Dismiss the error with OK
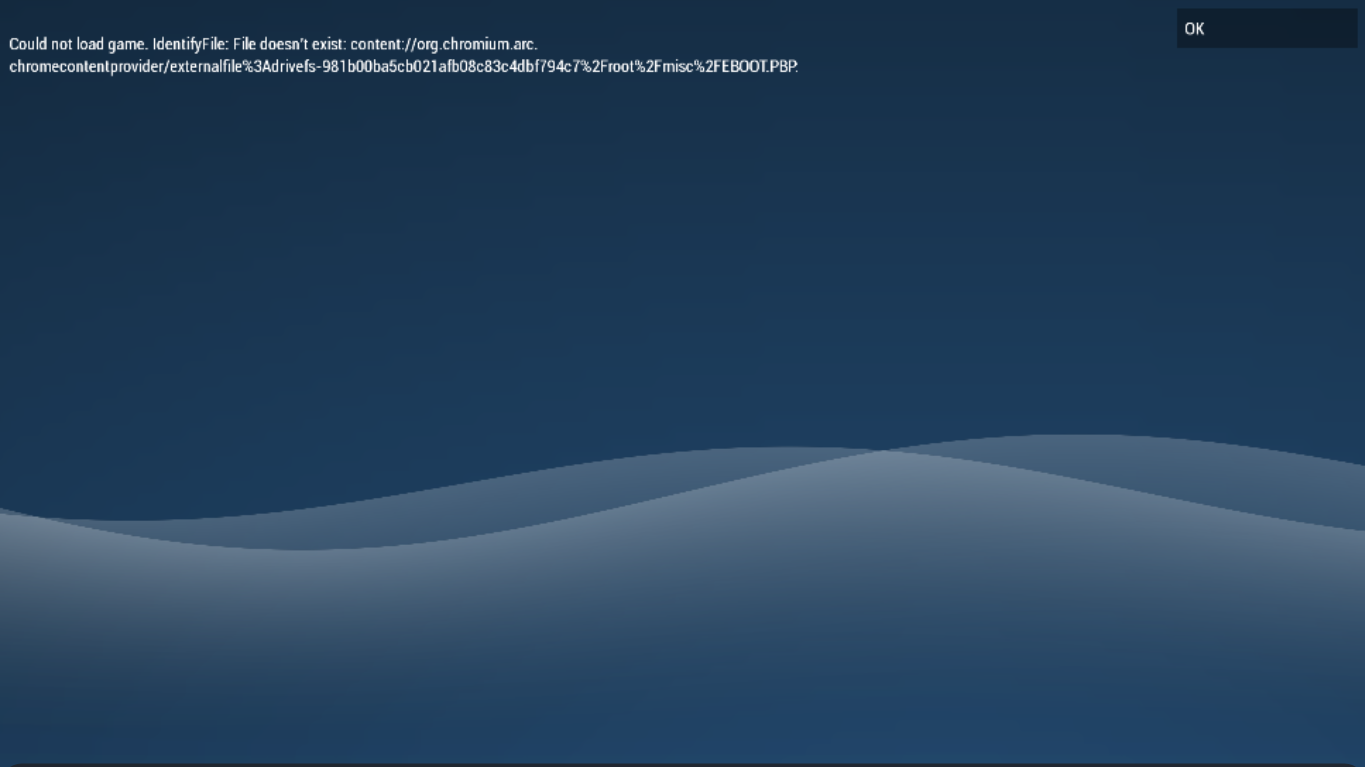This screenshot has height=767, width=1365. (1266, 29)
